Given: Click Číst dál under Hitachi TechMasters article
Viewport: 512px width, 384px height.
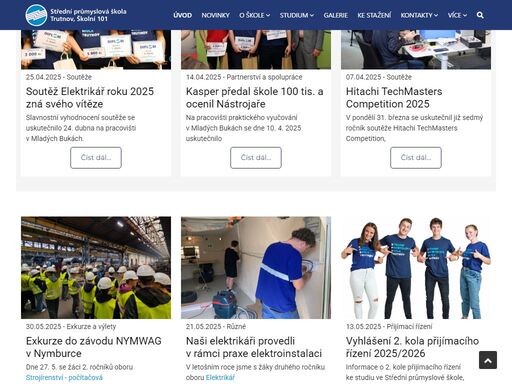Looking at the screenshot, I should coord(416,158).
